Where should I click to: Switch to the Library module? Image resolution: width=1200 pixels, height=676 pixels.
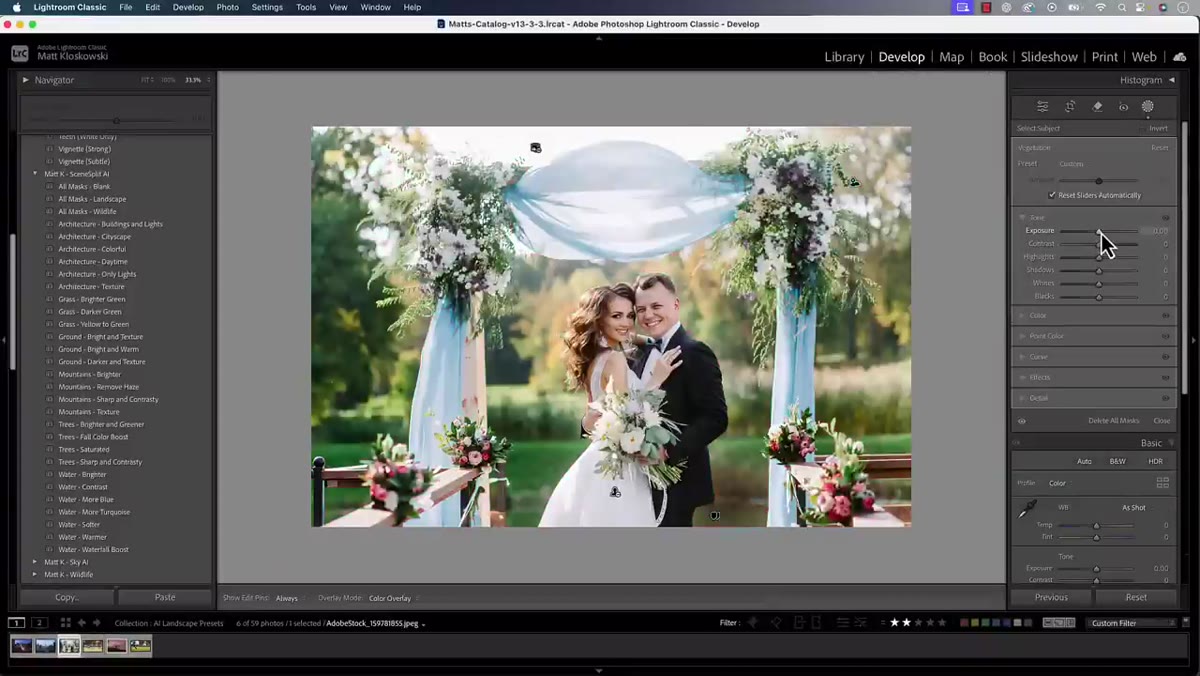tap(844, 57)
